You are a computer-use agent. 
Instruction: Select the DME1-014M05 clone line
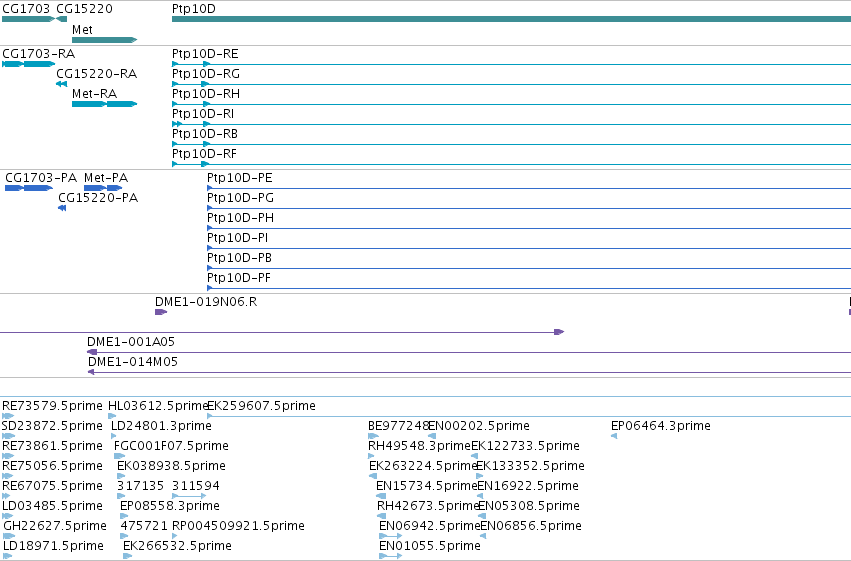pos(469,372)
